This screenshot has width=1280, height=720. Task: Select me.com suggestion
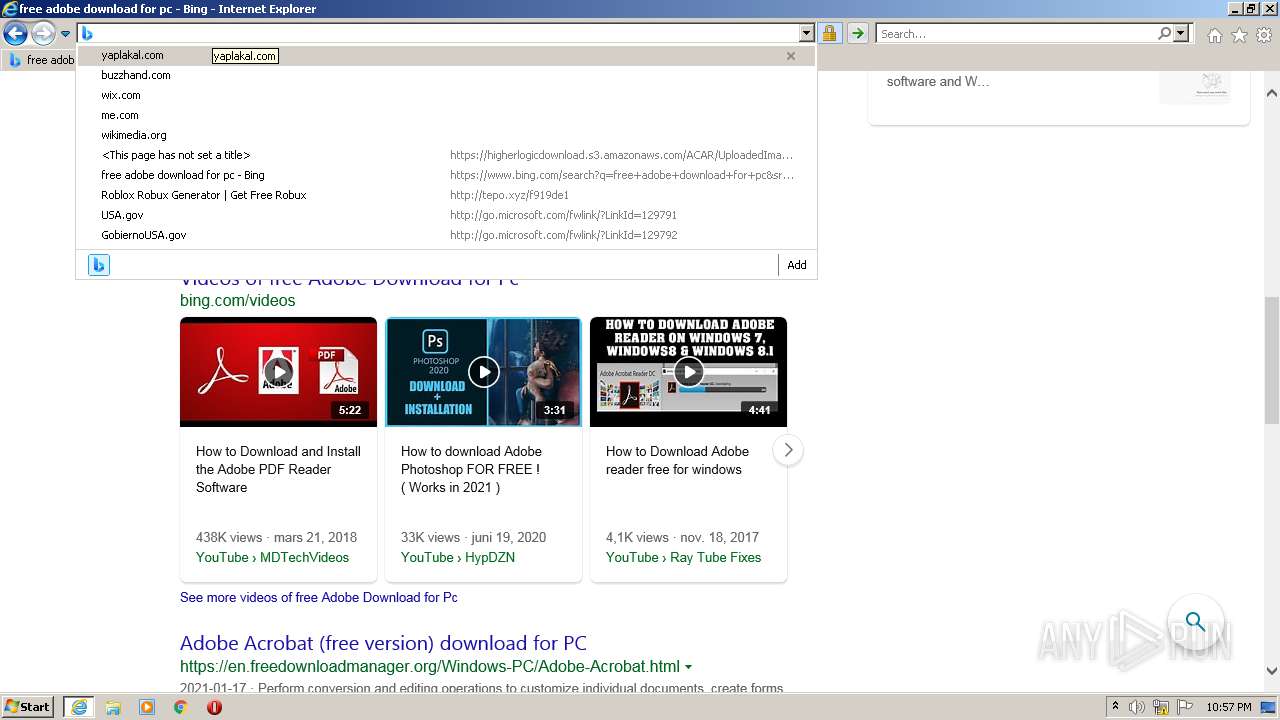[446, 115]
